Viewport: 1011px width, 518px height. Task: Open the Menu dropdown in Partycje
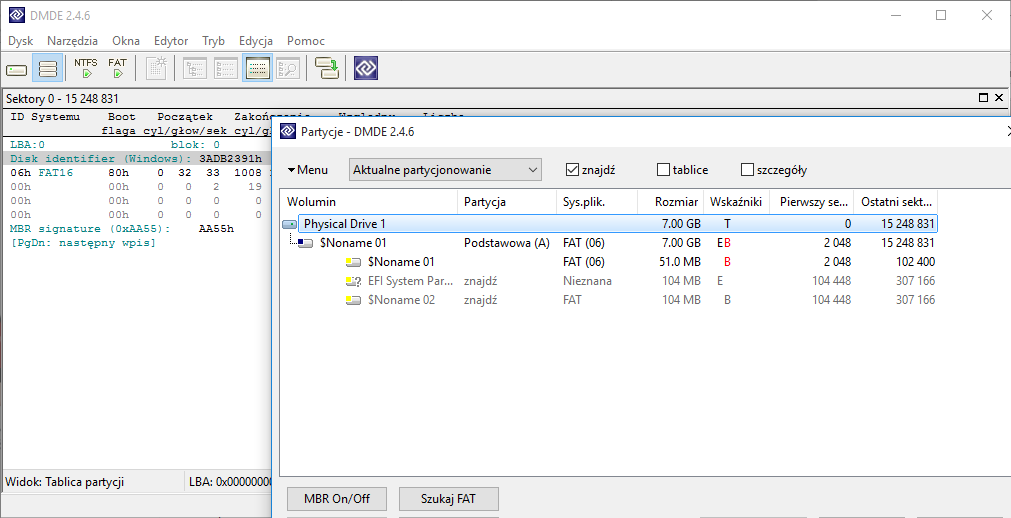pyautogui.click(x=308, y=170)
